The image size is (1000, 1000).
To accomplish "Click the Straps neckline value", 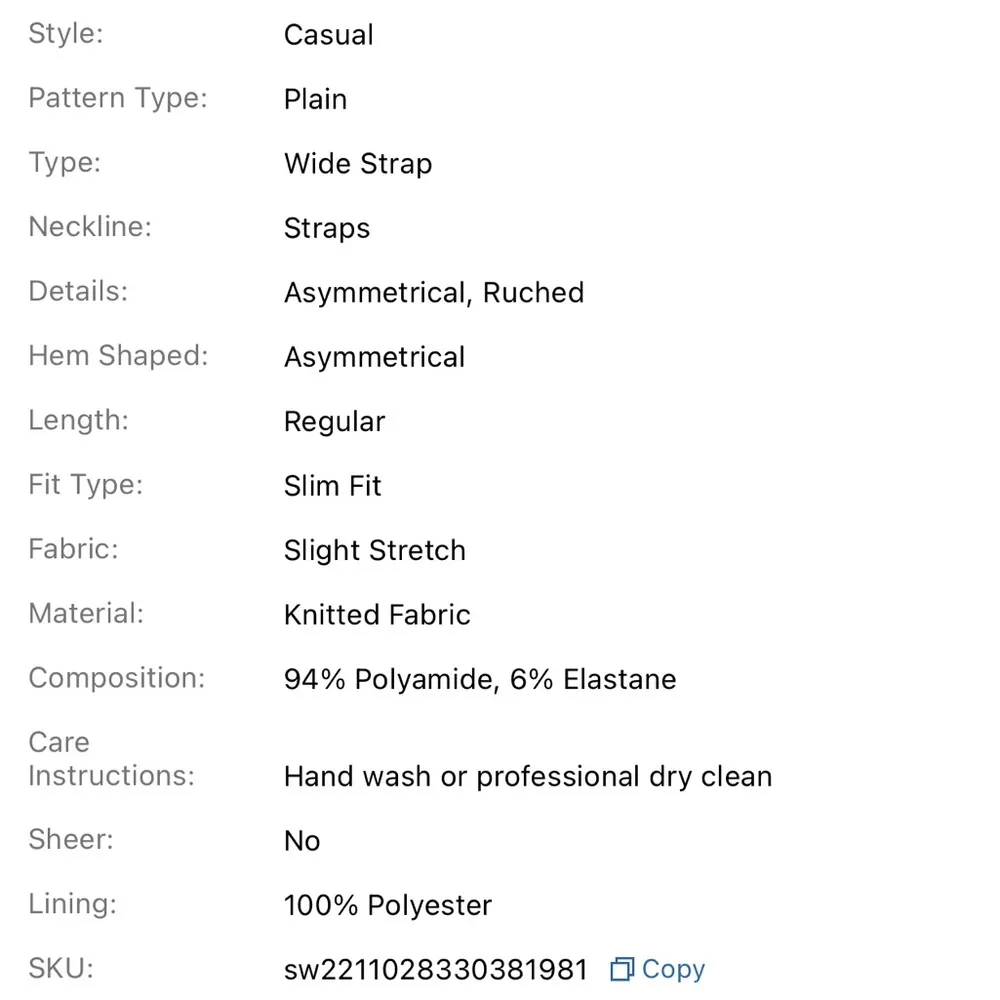I will 327,228.
